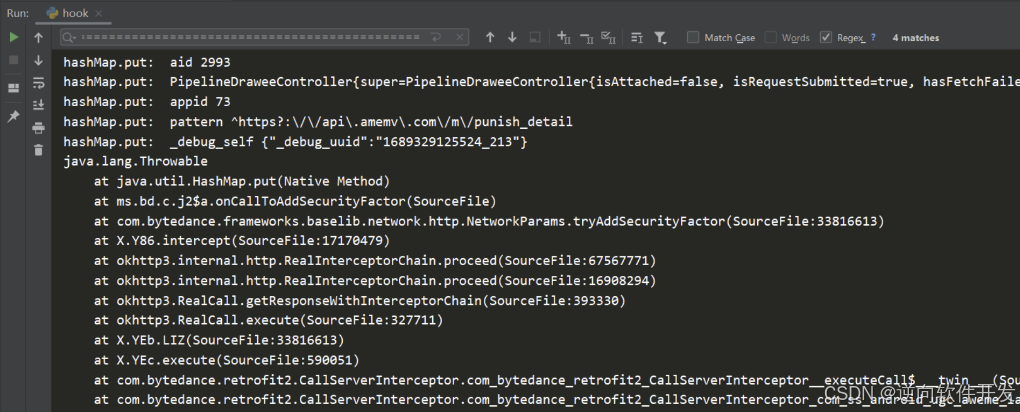Click the okhttp3.RealCall.execute stack frame
Viewport: 1020px width, 412px height.
click(269, 320)
